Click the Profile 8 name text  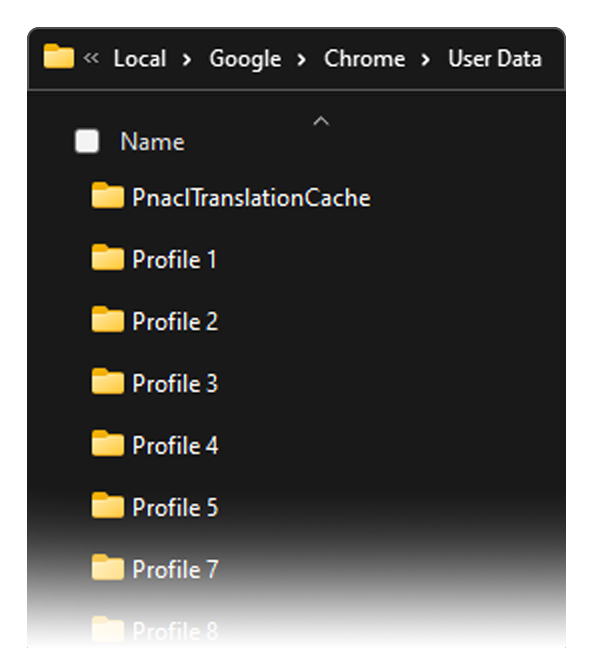click(x=175, y=631)
